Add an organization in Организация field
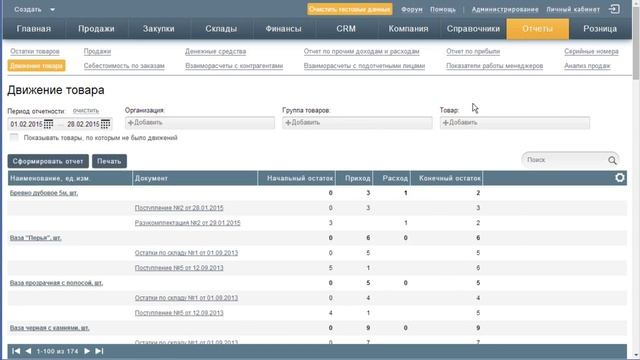Viewport: 640px width, 360px height. point(200,123)
